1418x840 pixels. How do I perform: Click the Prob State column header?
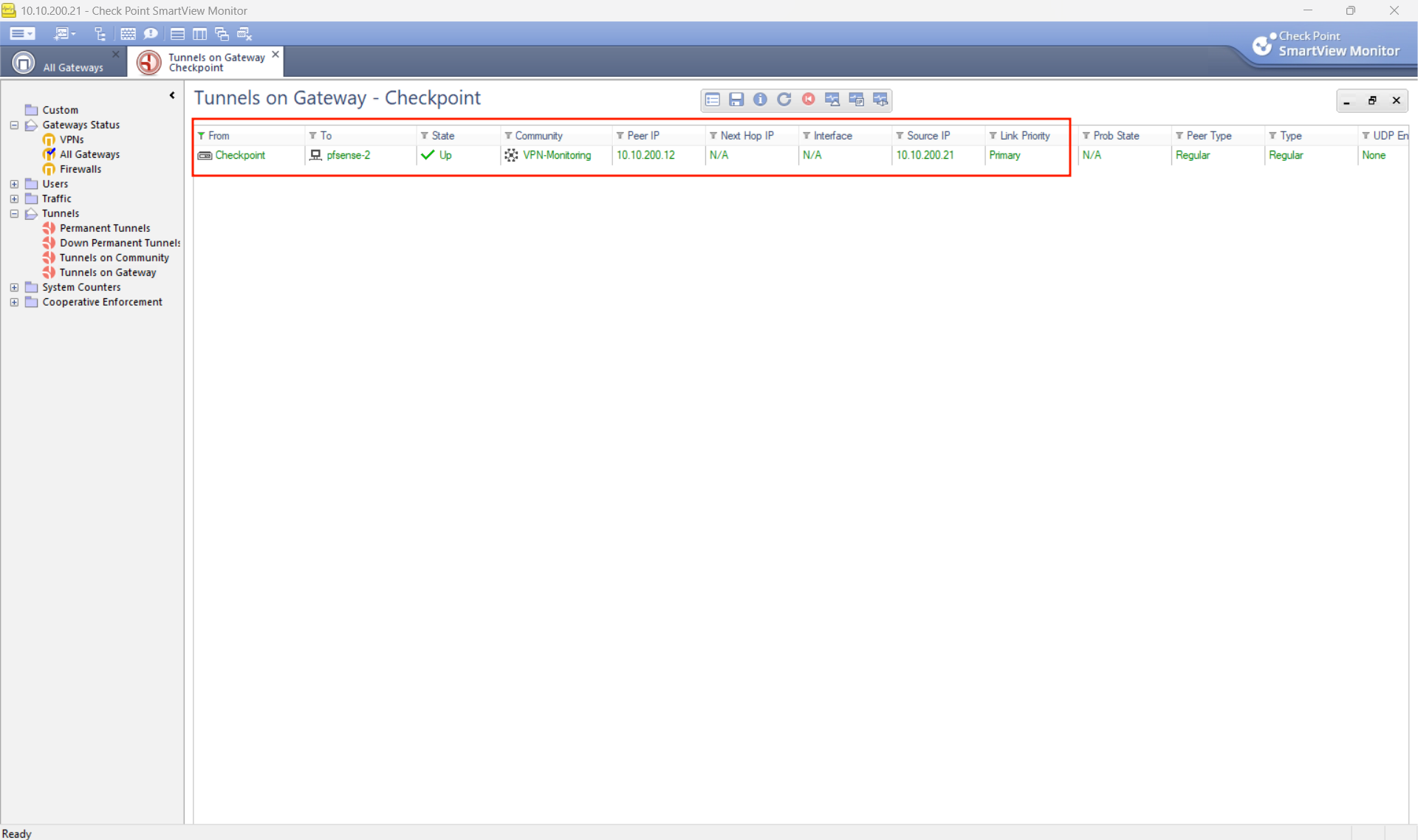[x=1124, y=136]
